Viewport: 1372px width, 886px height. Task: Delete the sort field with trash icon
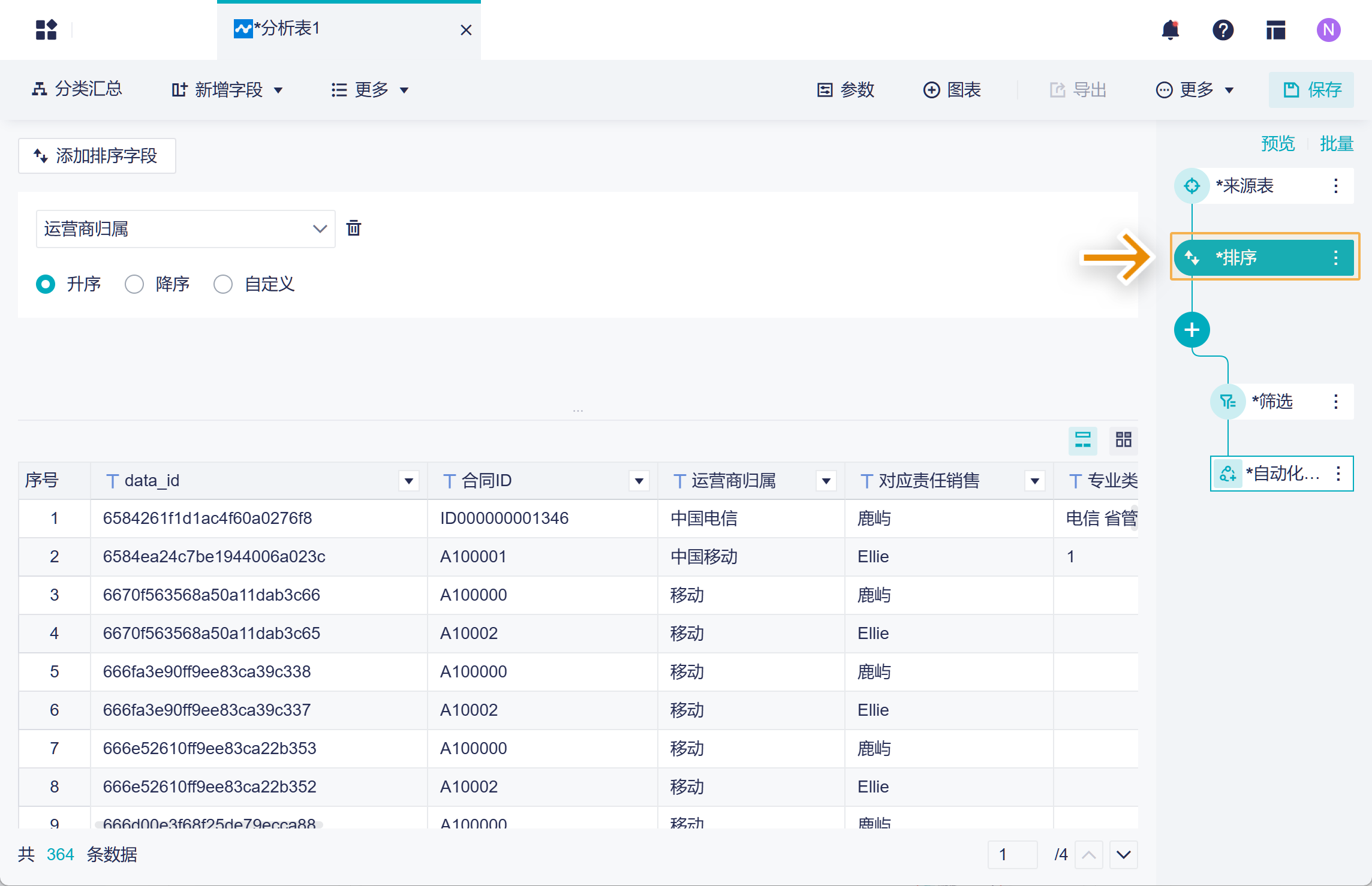point(354,228)
